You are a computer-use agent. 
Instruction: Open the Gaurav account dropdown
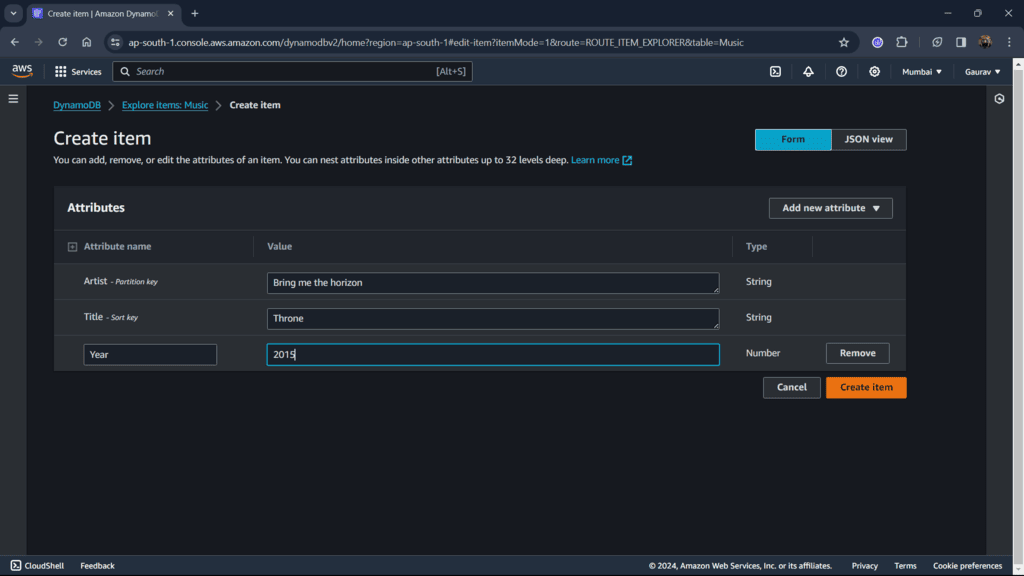tap(982, 72)
